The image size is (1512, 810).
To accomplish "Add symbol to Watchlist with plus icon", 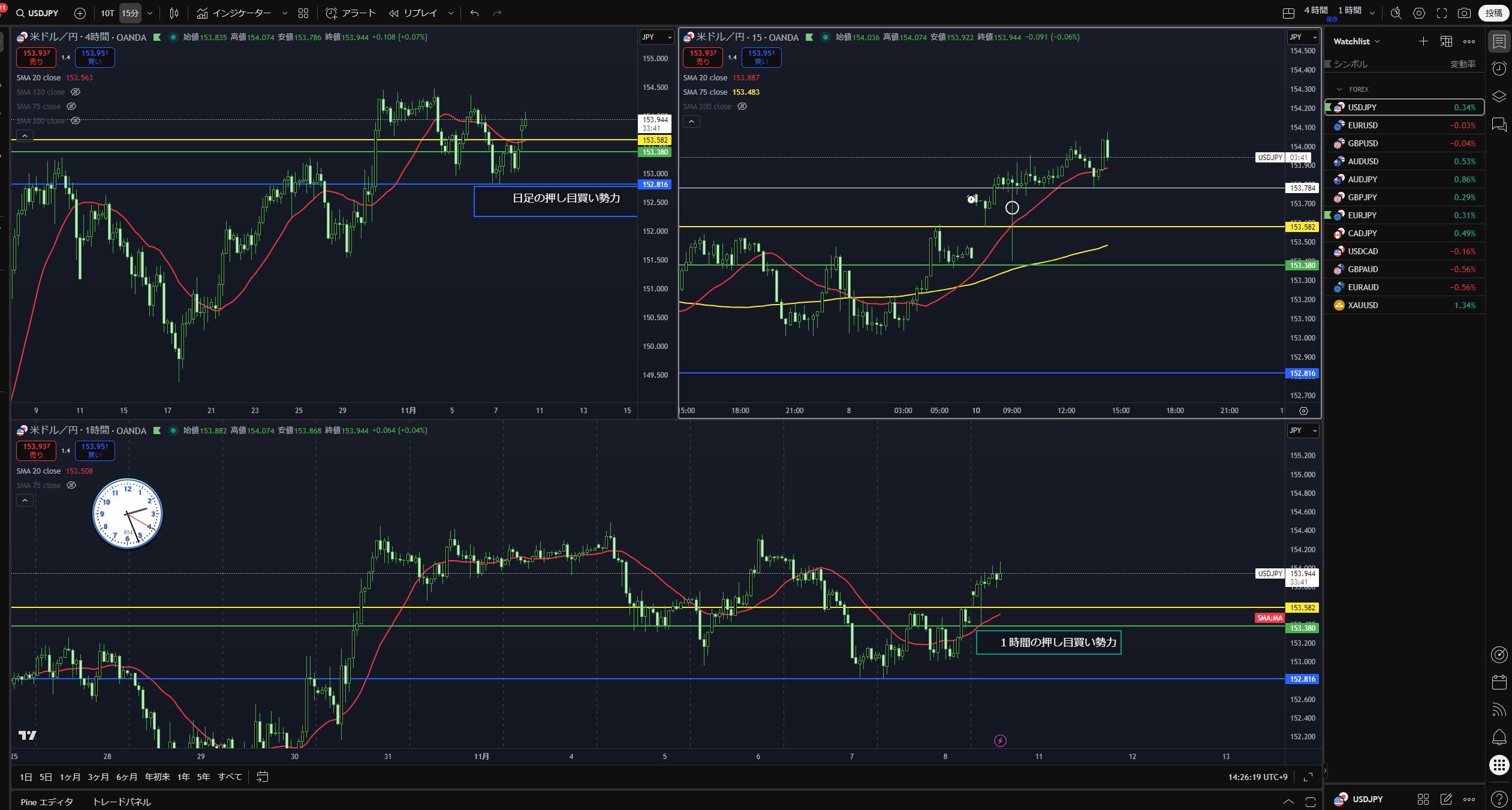I will [x=1423, y=41].
